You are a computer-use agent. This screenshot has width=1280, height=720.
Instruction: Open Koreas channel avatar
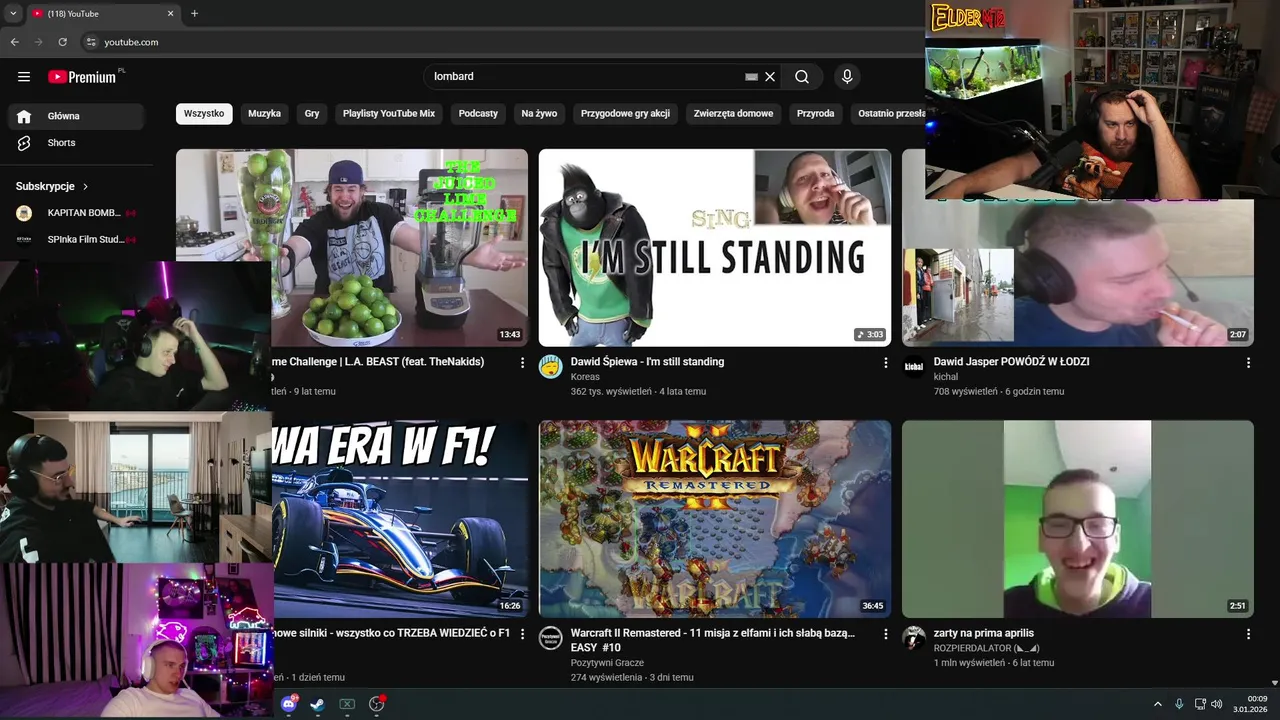551,367
